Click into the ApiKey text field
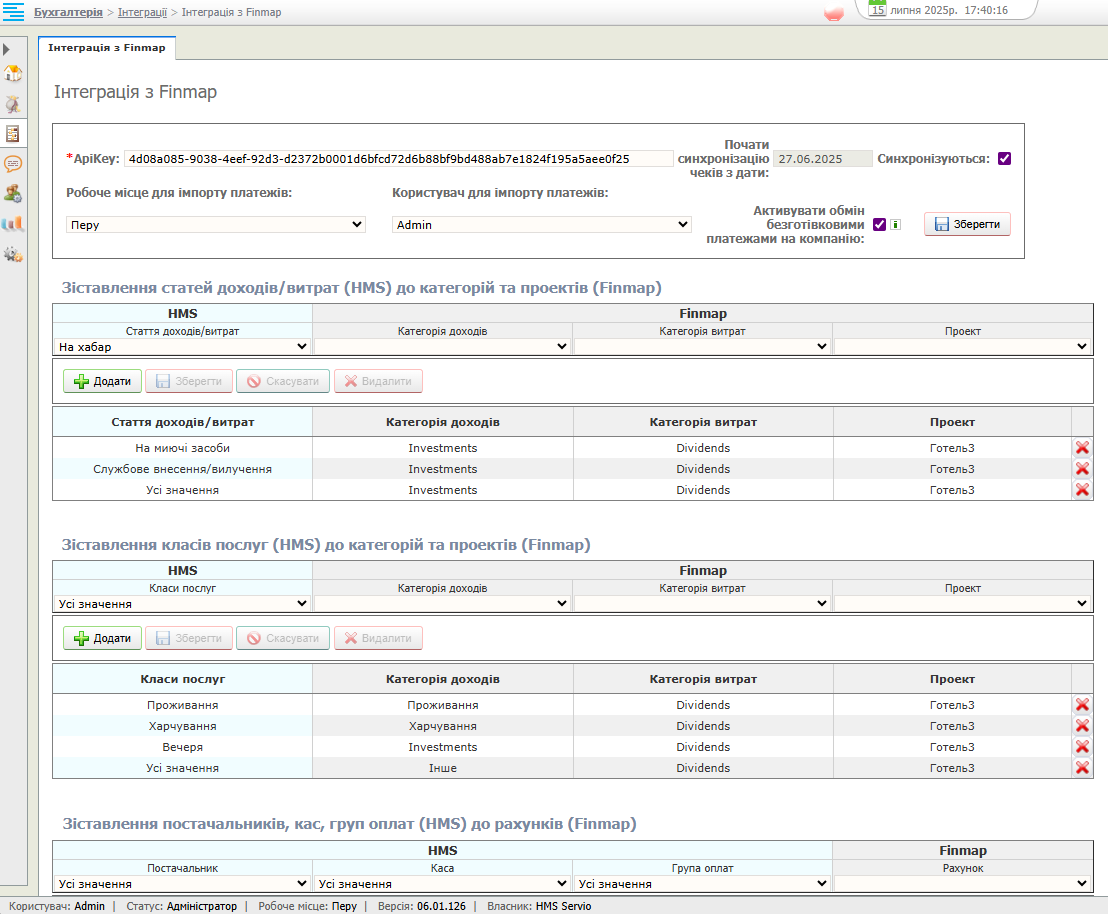Image resolution: width=1108 pixels, height=914 pixels. click(398, 158)
